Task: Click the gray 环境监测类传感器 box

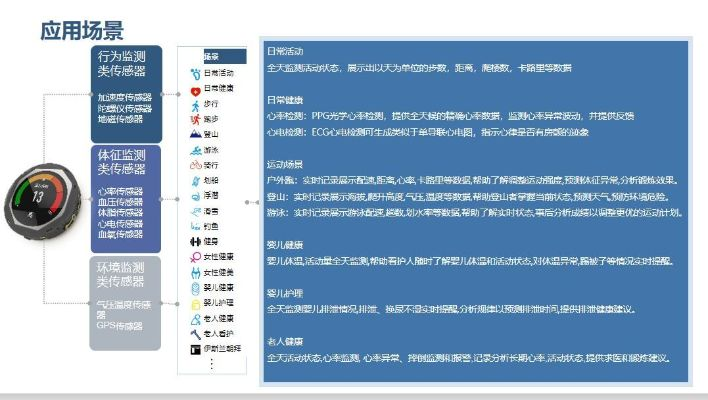Action: [125, 302]
